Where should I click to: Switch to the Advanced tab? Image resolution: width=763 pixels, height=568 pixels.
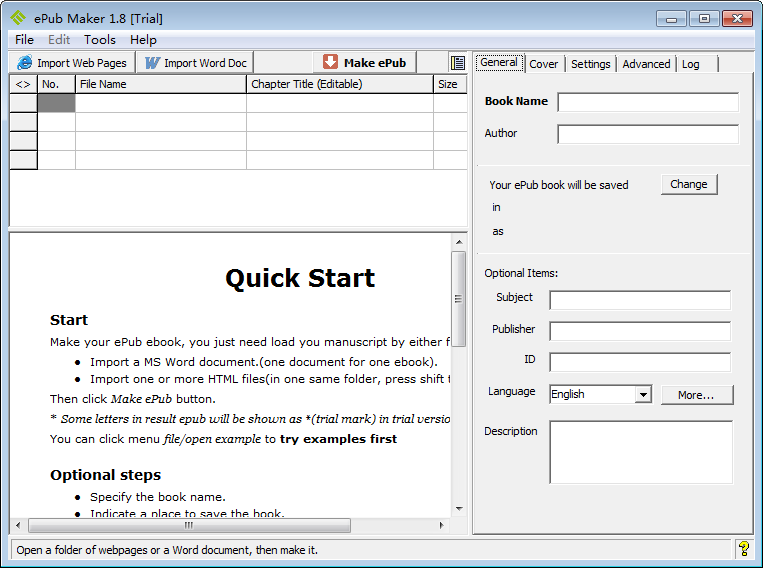pyautogui.click(x=646, y=64)
